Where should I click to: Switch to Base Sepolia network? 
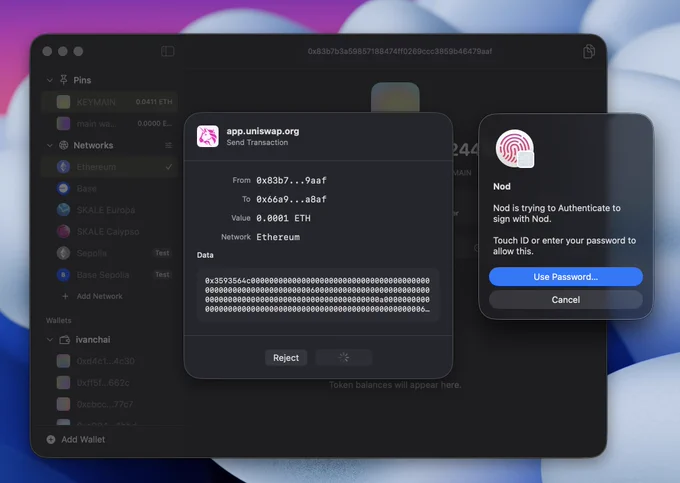[x=110, y=275]
